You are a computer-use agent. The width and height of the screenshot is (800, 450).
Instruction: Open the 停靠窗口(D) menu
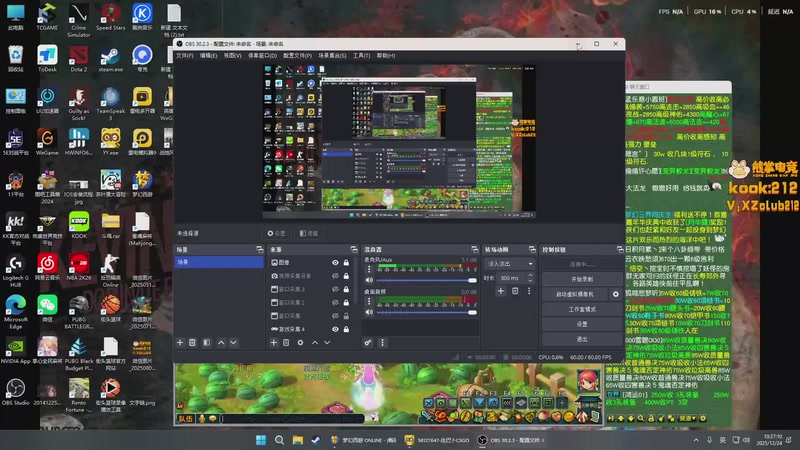pyautogui.click(x=262, y=56)
